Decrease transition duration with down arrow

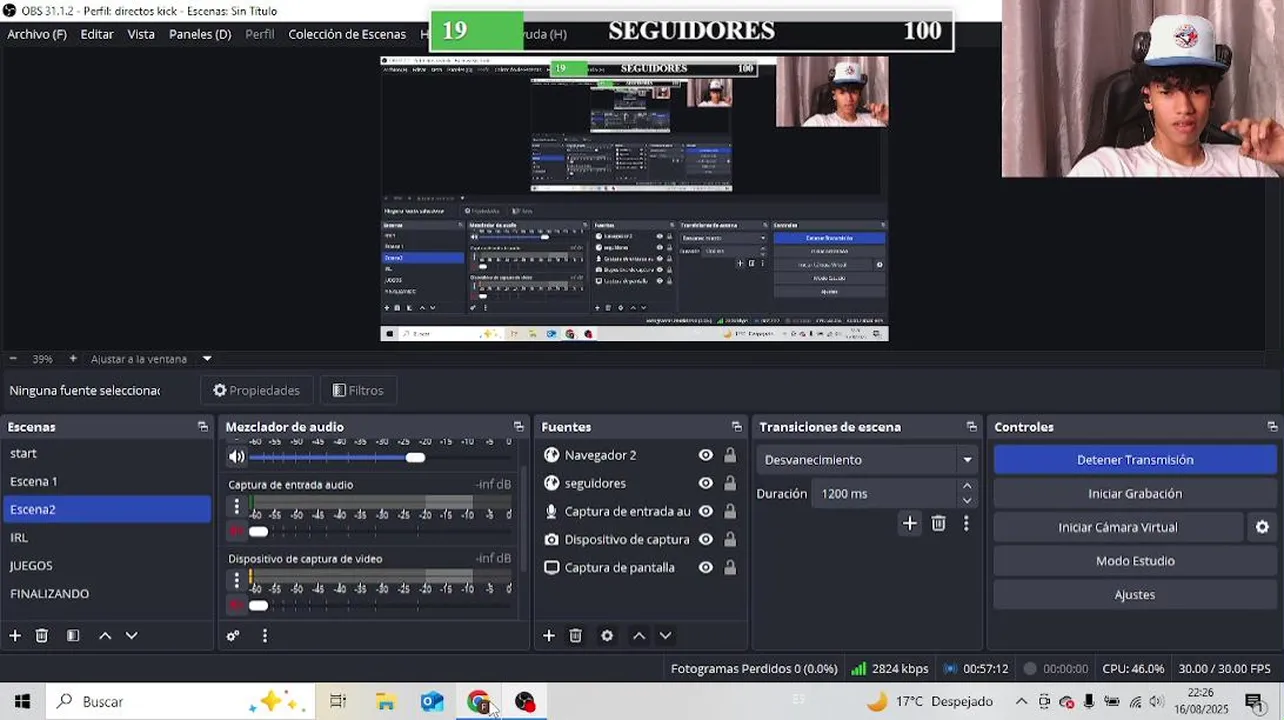click(x=967, y=500)
